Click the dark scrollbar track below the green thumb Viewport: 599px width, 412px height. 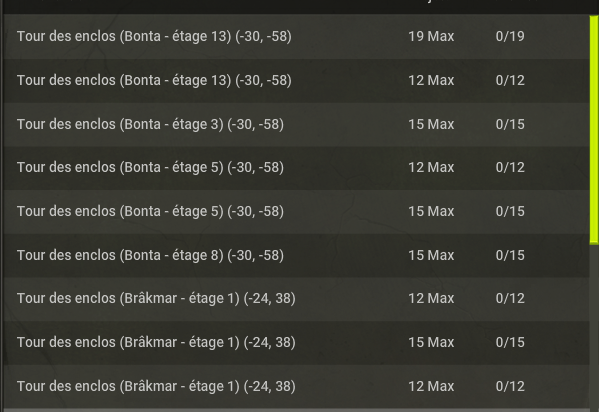click(594, 327)
